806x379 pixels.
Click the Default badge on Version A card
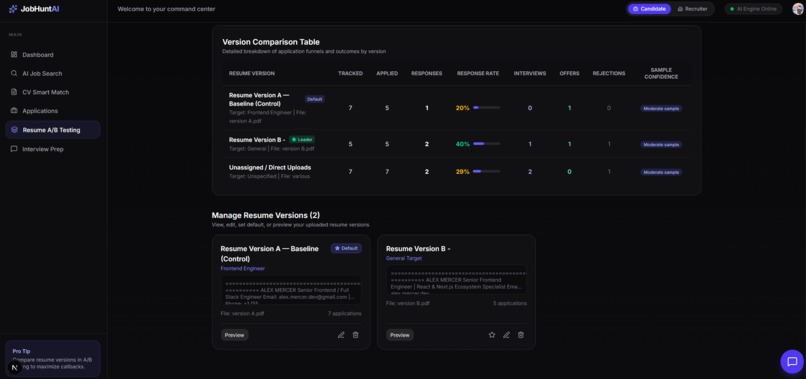[346, 248]
